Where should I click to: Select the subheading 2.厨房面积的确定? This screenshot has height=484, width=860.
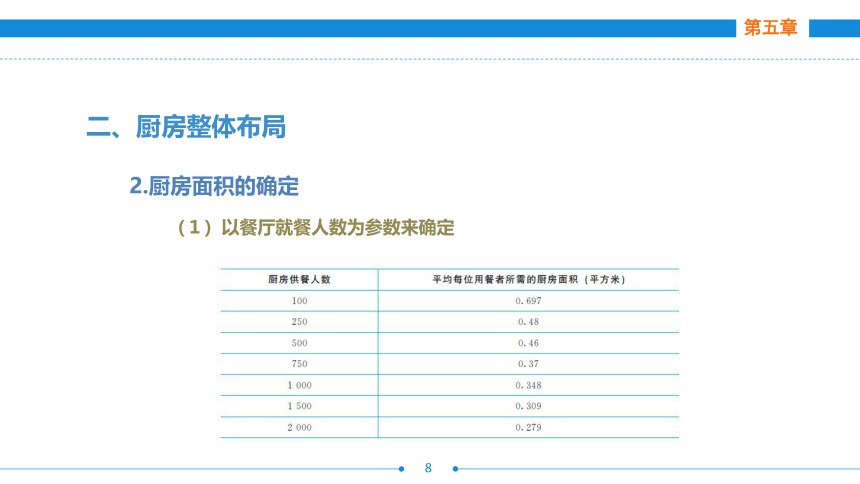point(214,186)
